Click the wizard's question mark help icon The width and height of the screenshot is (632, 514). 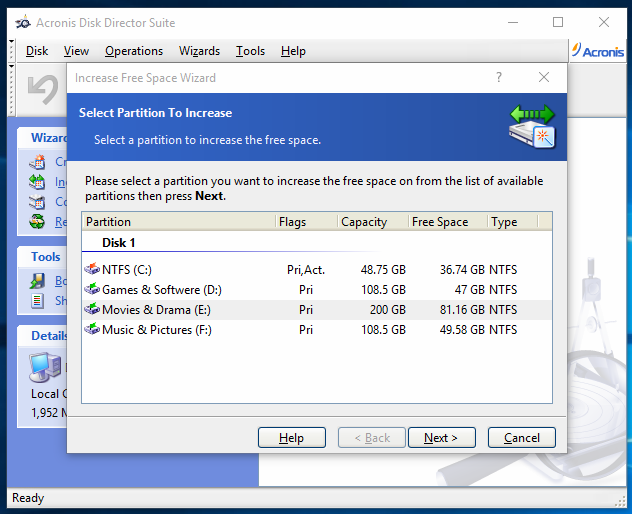click(499, 77)
